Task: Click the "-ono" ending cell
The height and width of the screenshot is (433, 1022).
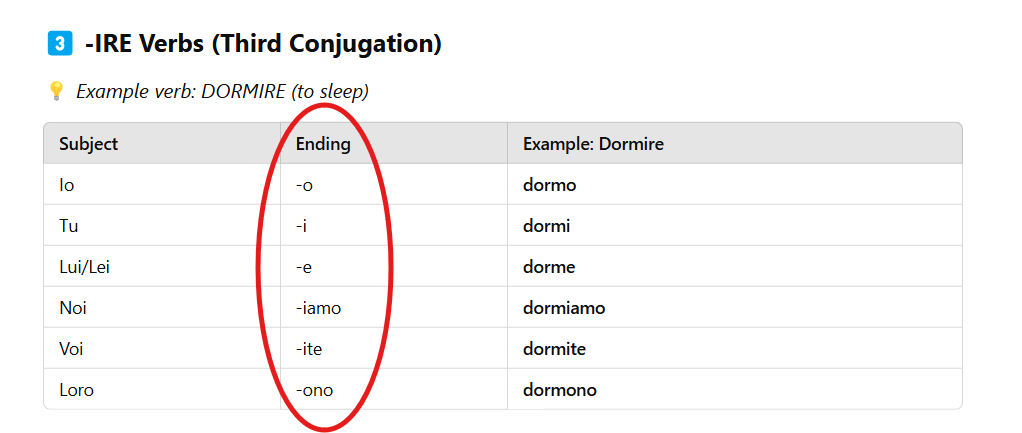Action: point(314,390)
